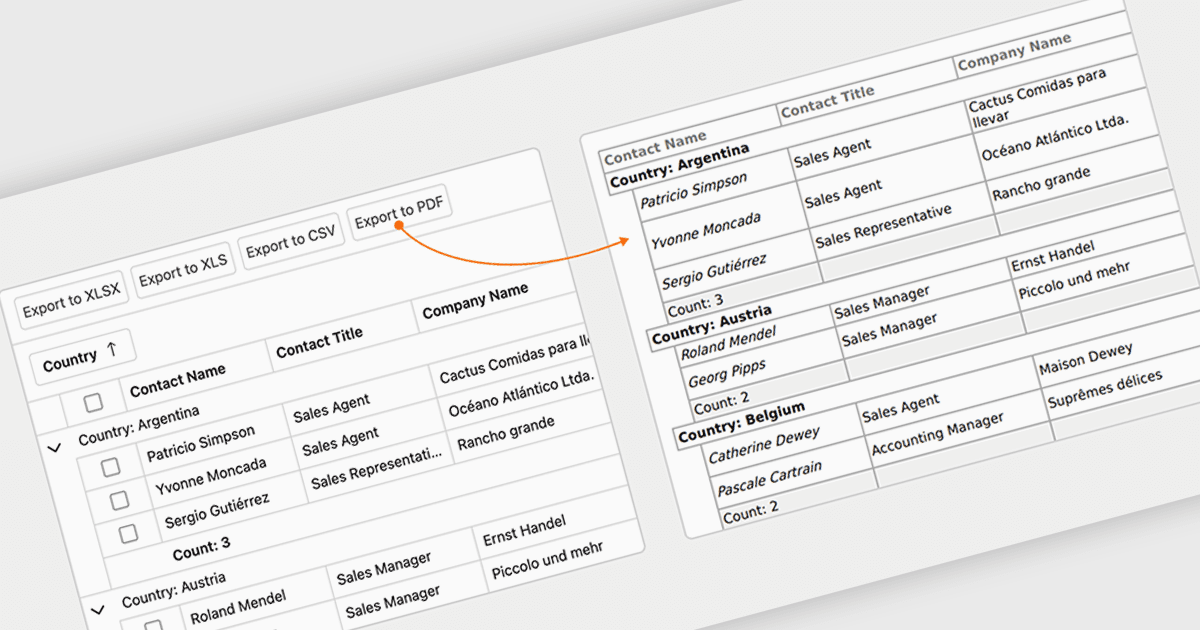This screenshot has height=630, width=1200.
Task: Toggle the sort arrow beside Country
Action: 112,348
